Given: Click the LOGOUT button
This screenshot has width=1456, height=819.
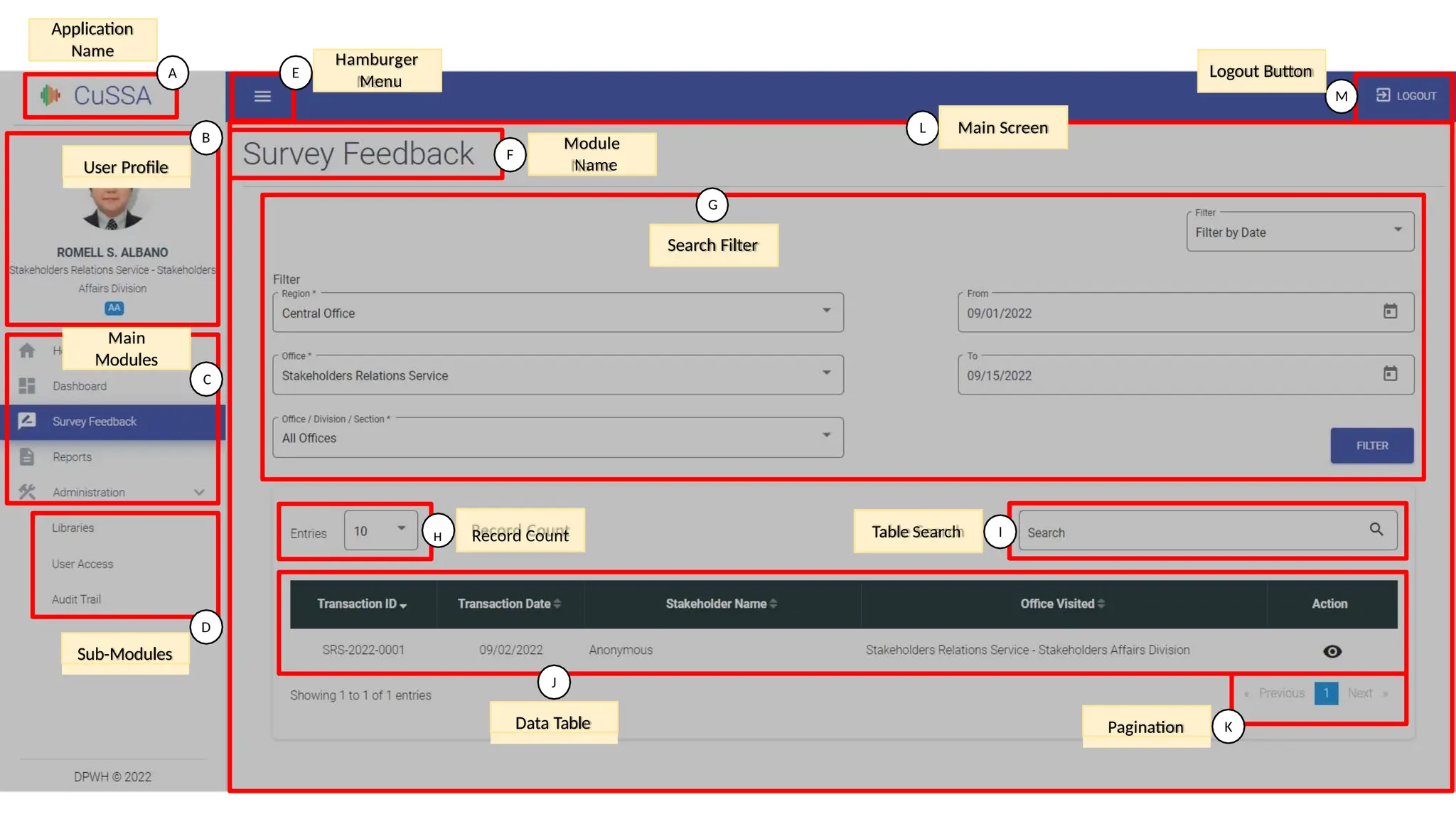Looking at the screenshot, I should [x=1406, y=96].
